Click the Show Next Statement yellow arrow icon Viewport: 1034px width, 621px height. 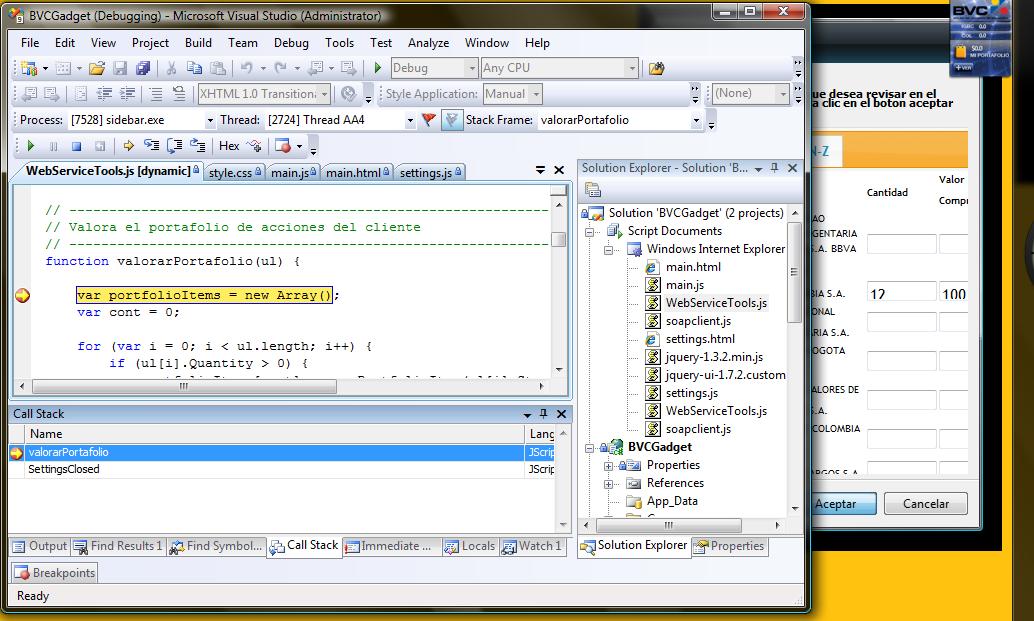click(128, 146)
